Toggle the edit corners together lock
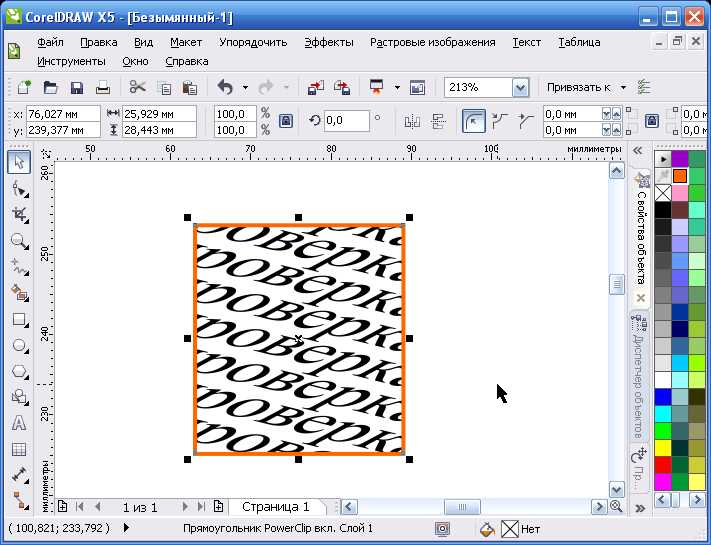This screenshot has width=711, height=545. (x=652, y=121)
